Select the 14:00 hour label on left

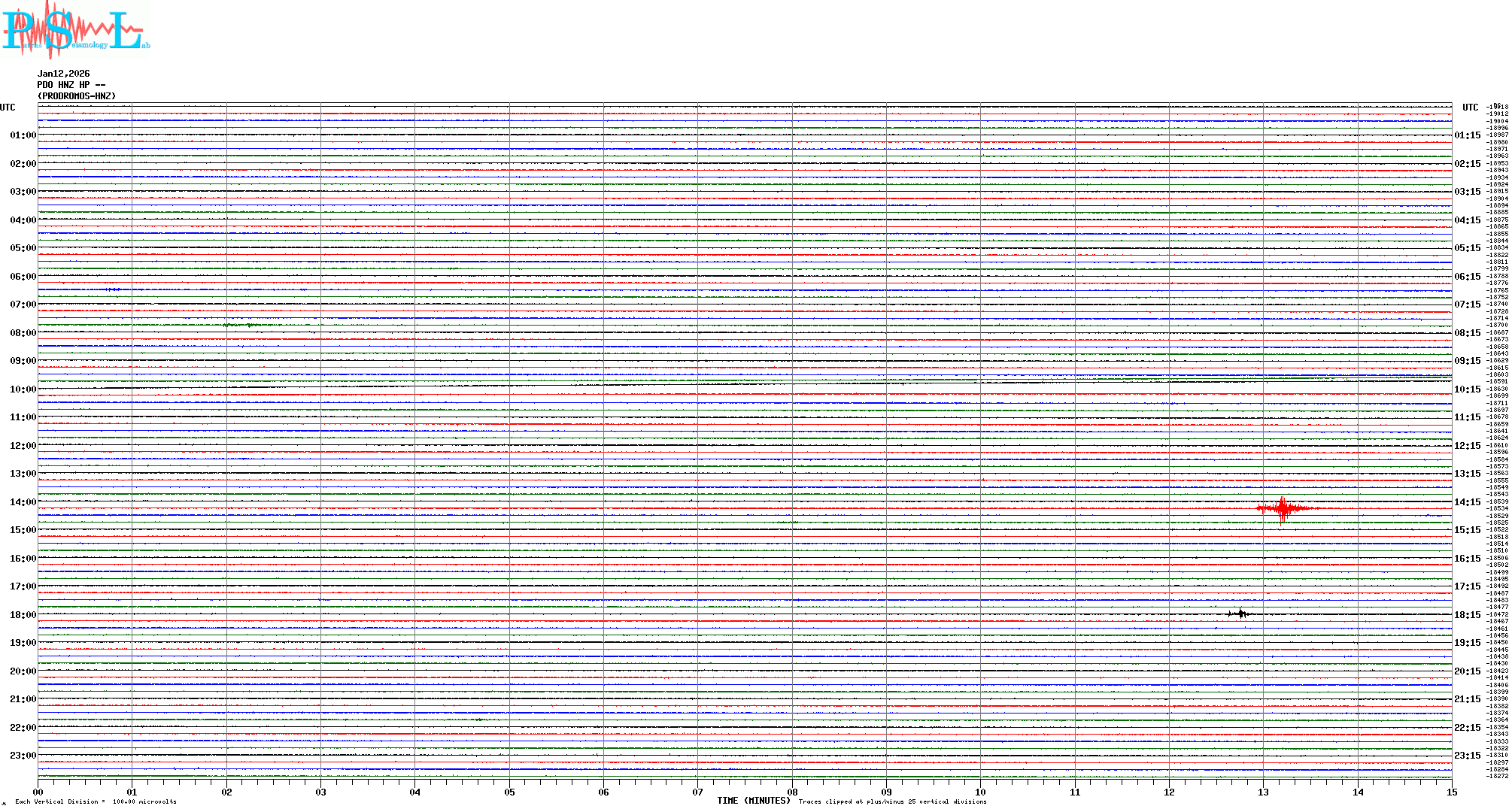coord(23,502)
